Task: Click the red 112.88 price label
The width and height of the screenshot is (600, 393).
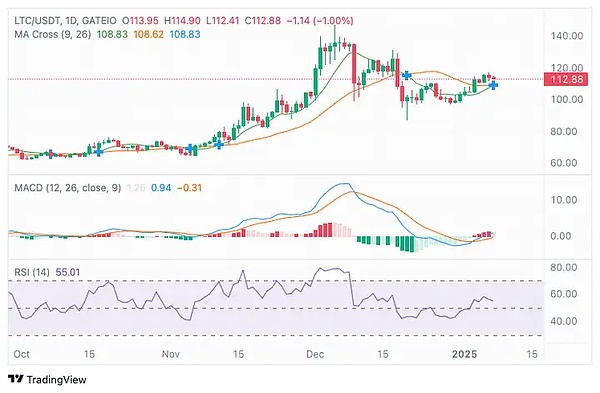Action: pyautogui.click(x=566, y=79)
